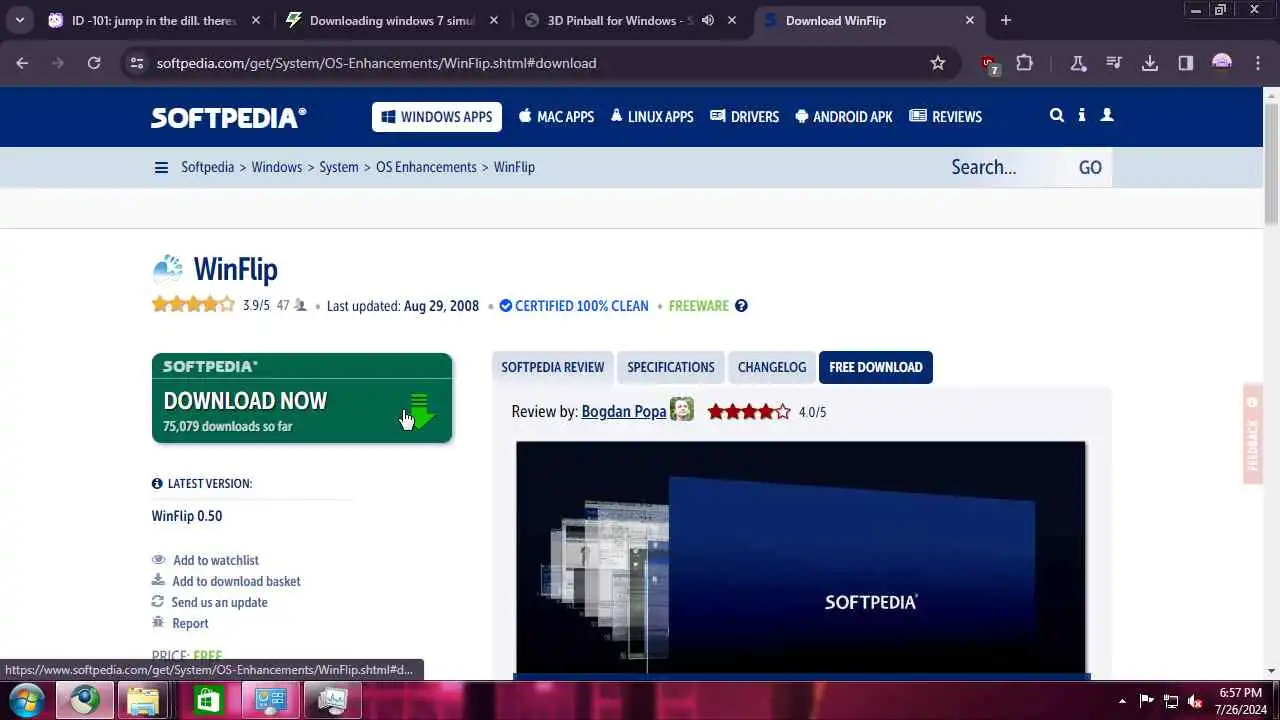
Task: Click the Feedback side tab
Action: coord(1253,433)
